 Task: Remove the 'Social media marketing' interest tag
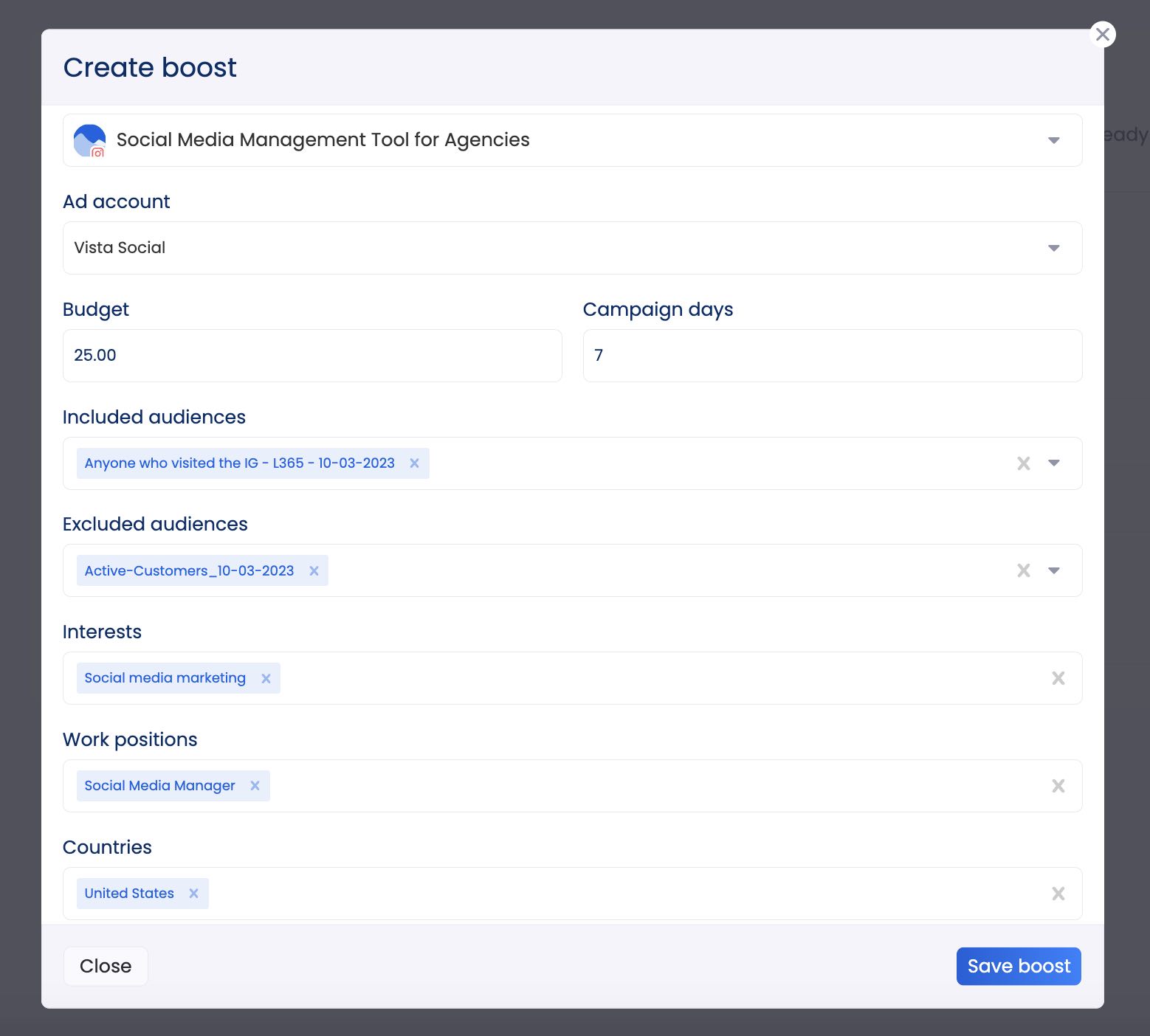266,679
